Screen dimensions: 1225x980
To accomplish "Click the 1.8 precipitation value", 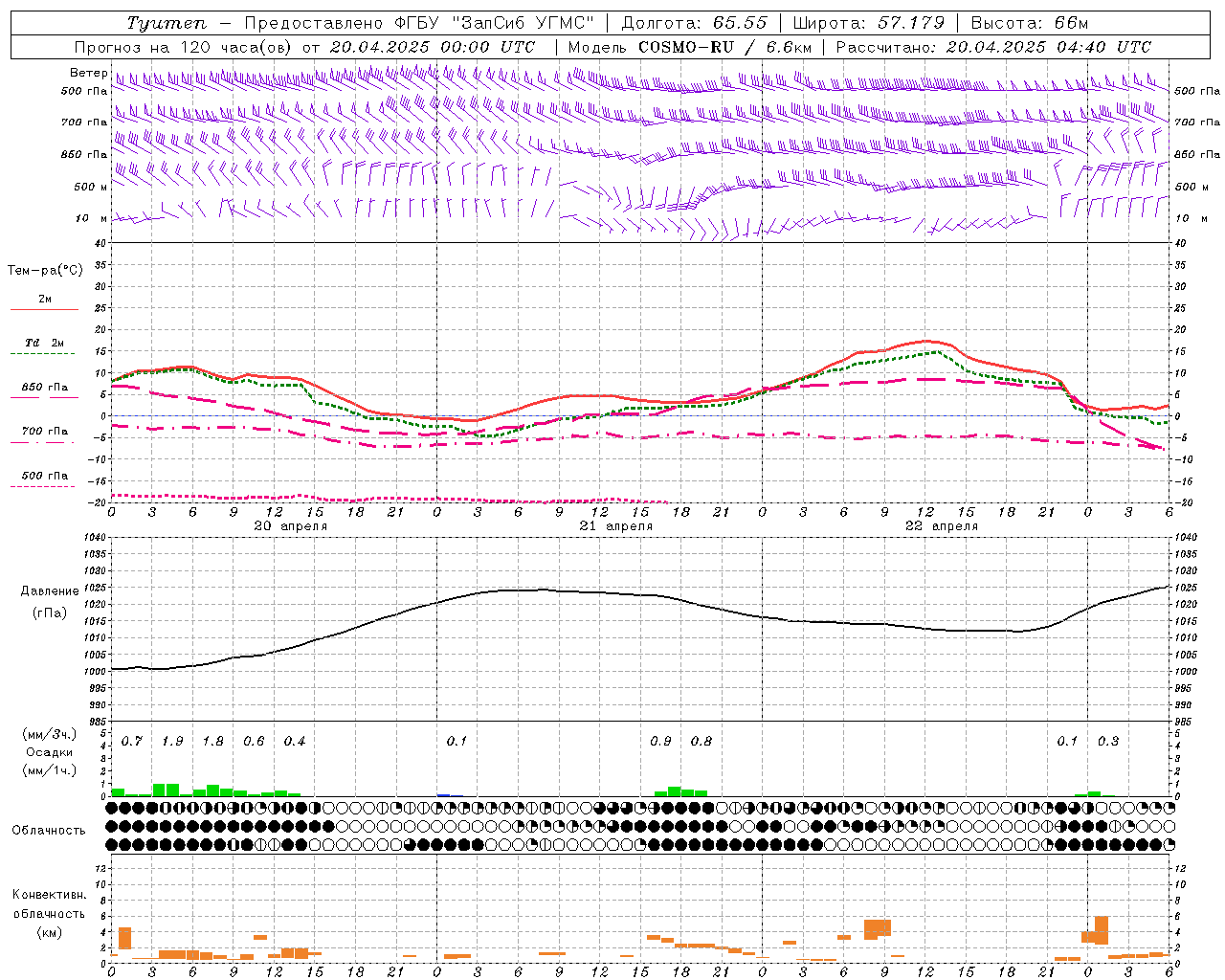I will (x=213, y=742).
